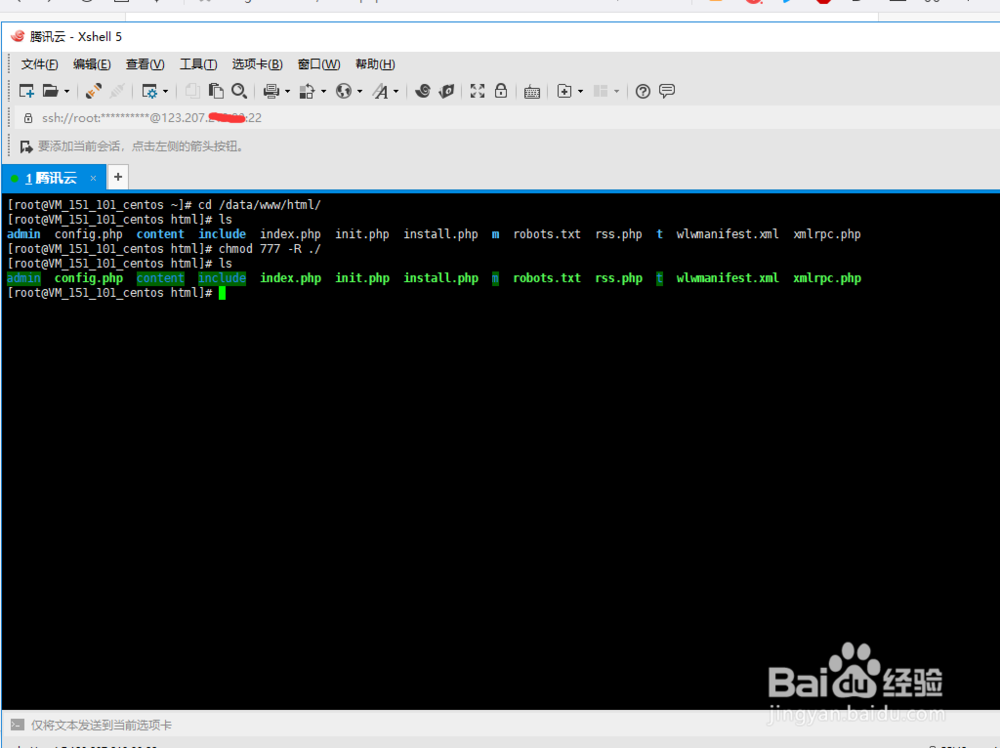
Task: Expand the Font dropdown arrow
Action: click(396, 92)
